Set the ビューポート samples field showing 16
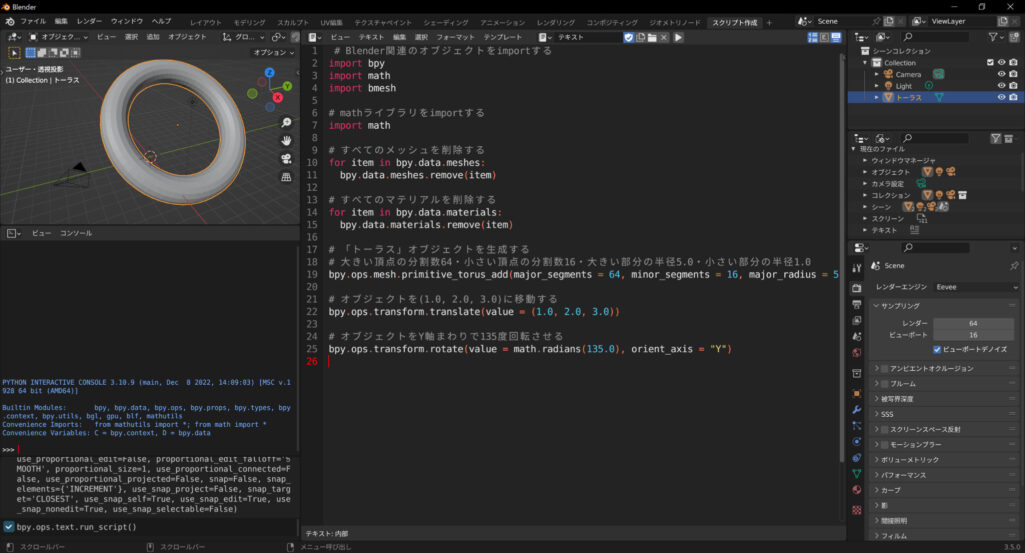The width and height of the screenshot is (1025, 553). click(973, 335)
